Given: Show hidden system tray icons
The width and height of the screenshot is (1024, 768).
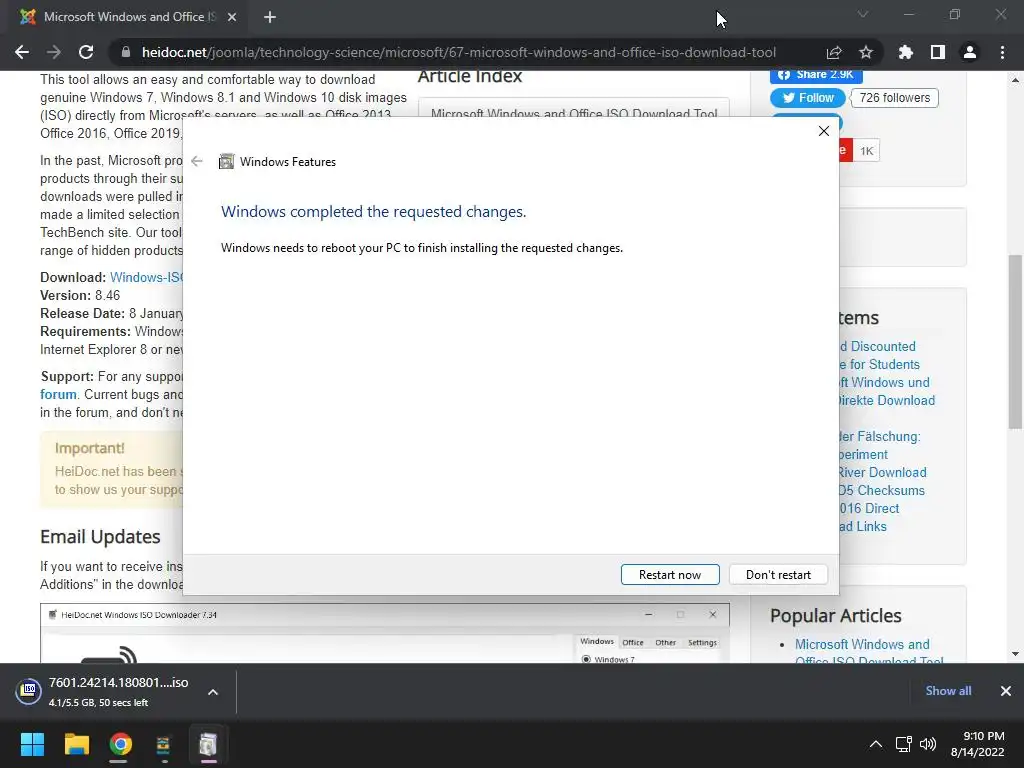Looking at the screenshot, I should [x=876, y=744].
